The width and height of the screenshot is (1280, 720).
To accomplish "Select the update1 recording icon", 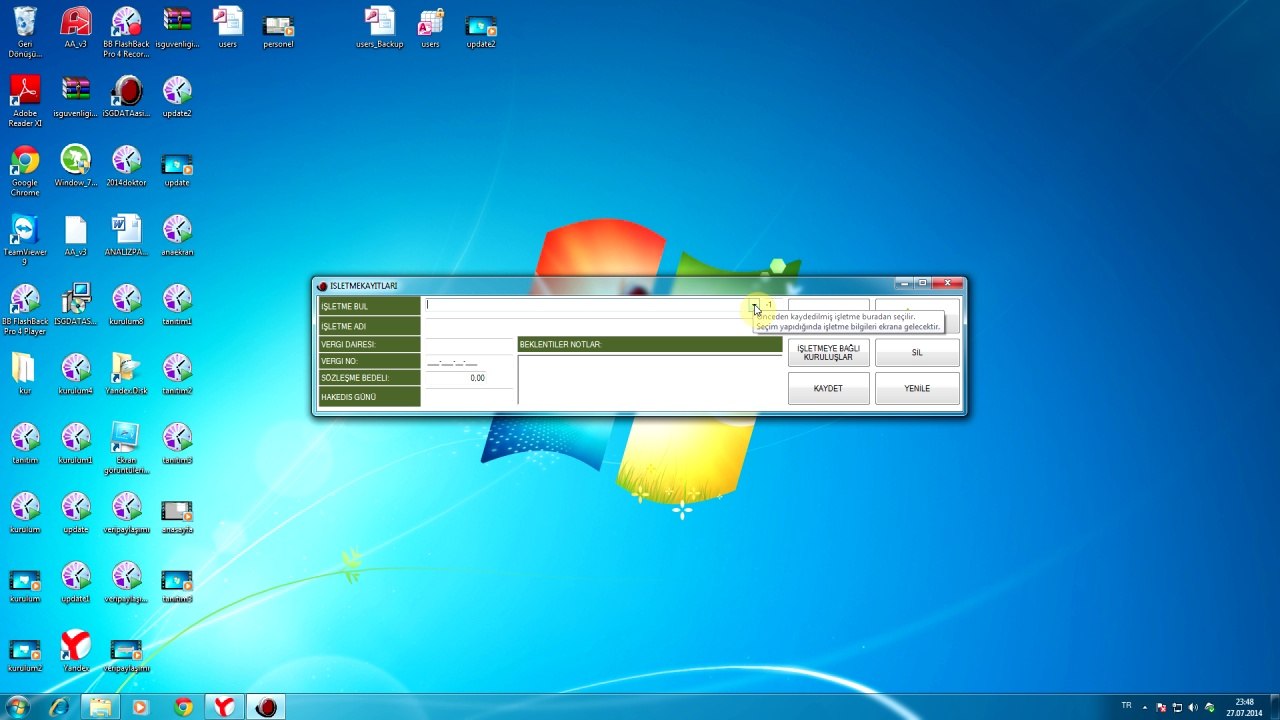I will 76,581.
